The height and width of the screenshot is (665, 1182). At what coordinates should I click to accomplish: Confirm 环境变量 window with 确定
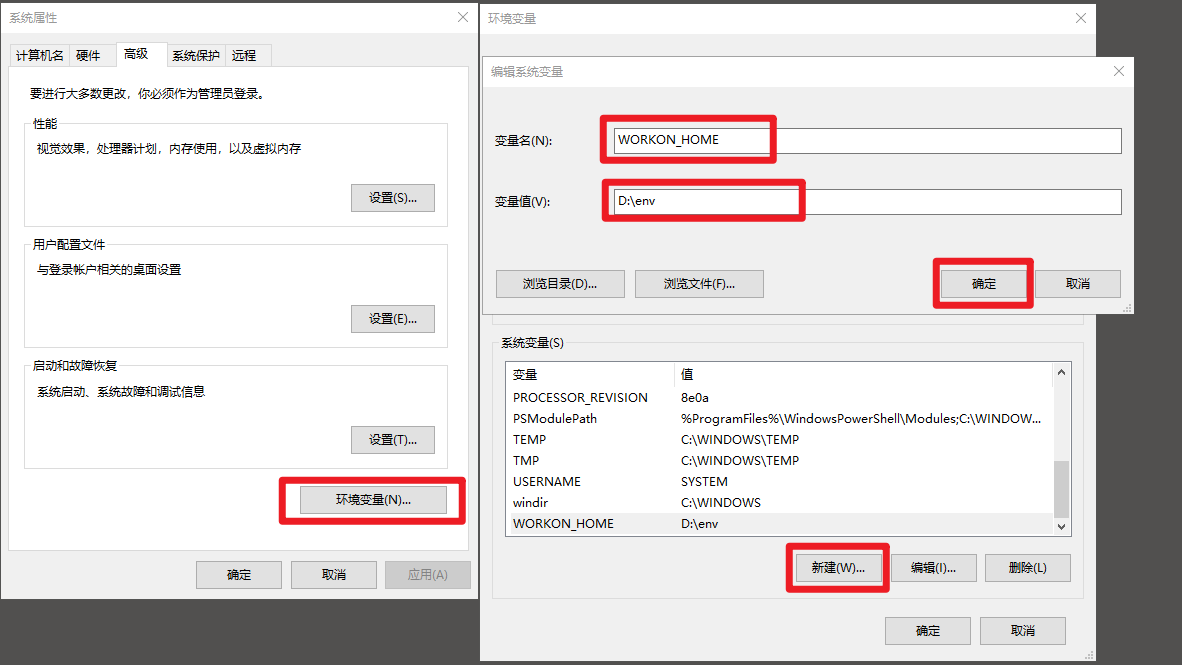point(928,631)
